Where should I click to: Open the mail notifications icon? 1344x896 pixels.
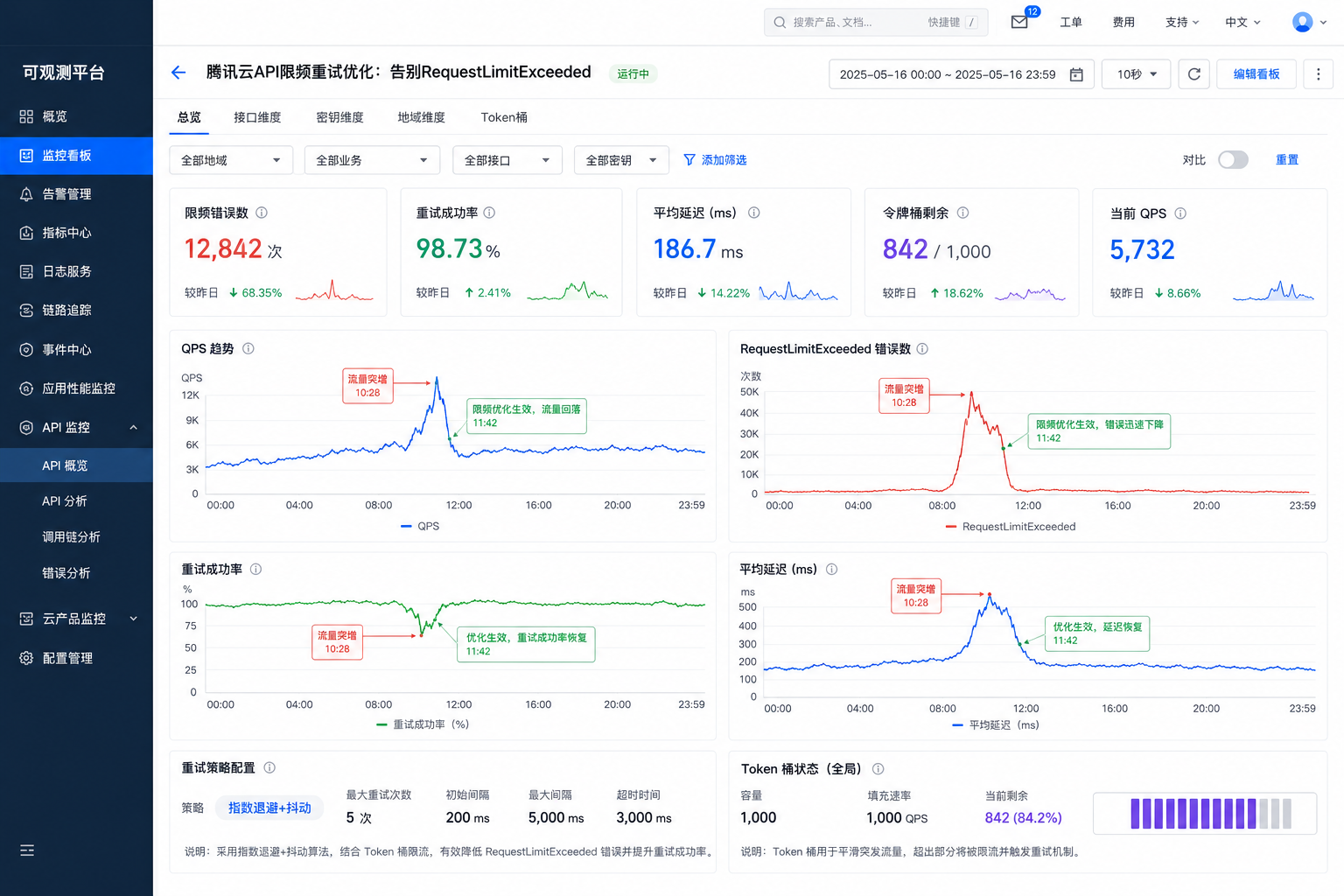click(x=1019, y=22)
